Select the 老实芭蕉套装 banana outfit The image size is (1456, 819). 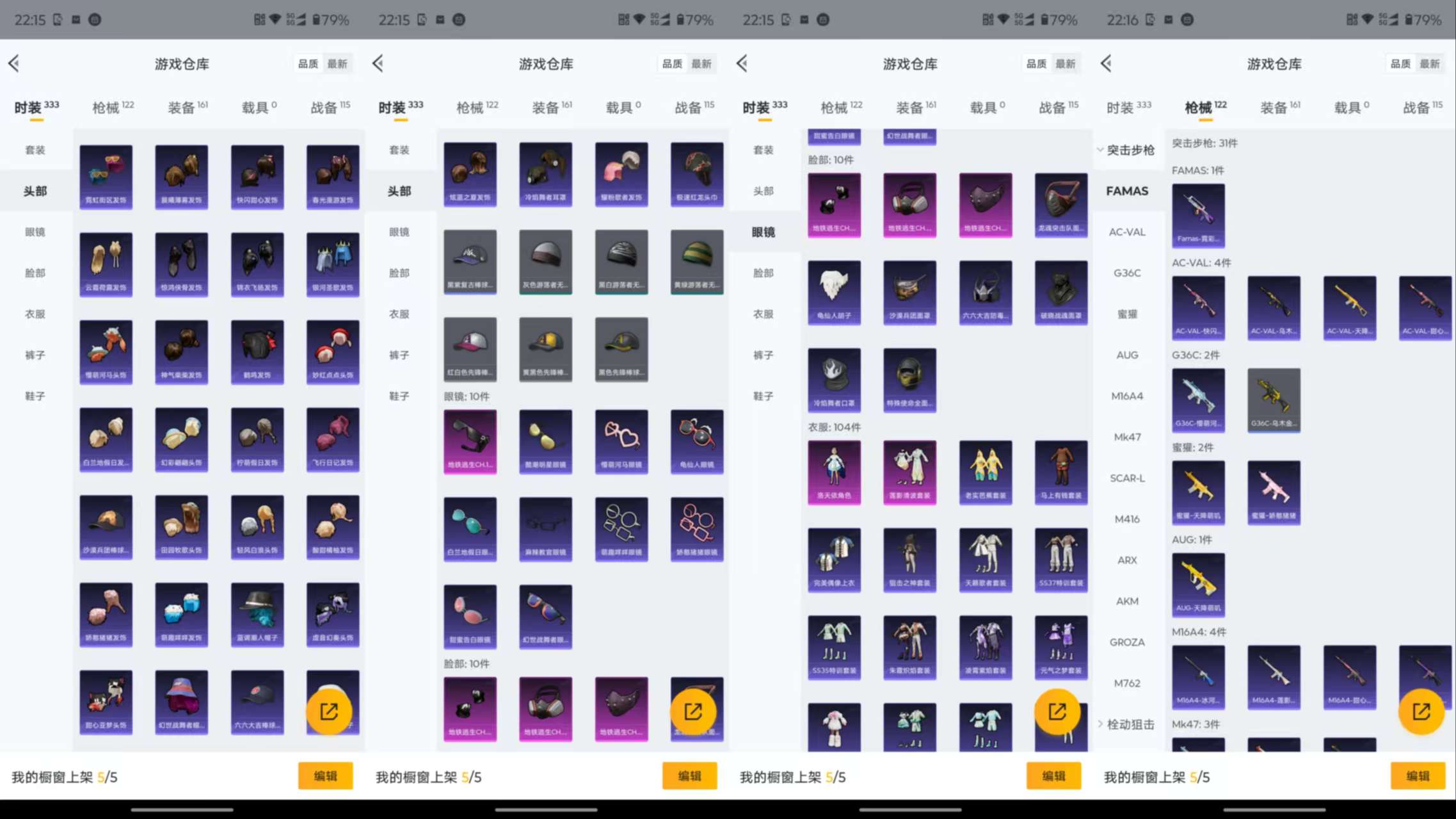(985, 472)
